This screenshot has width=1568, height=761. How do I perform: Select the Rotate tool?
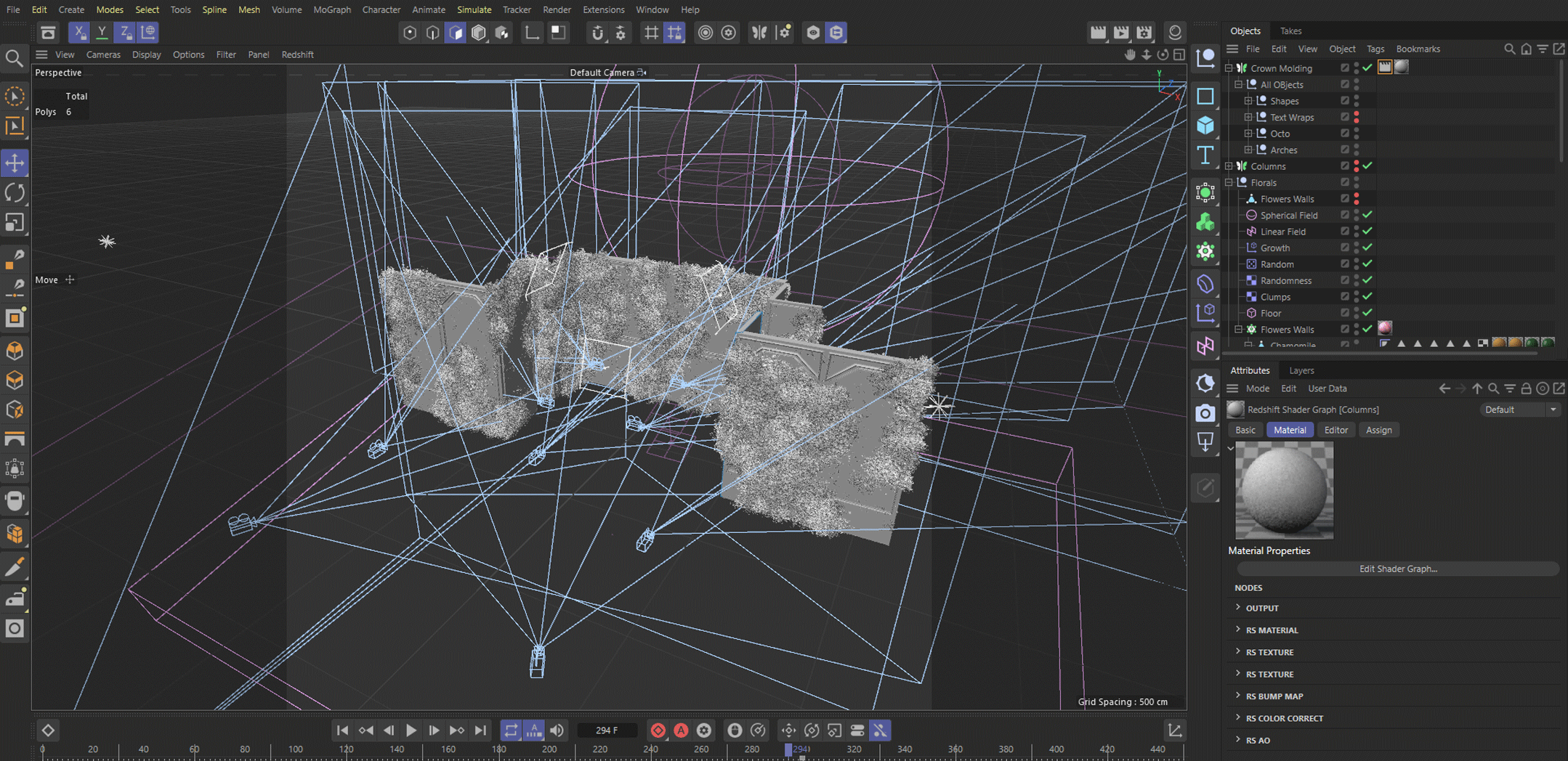point(15,192)
